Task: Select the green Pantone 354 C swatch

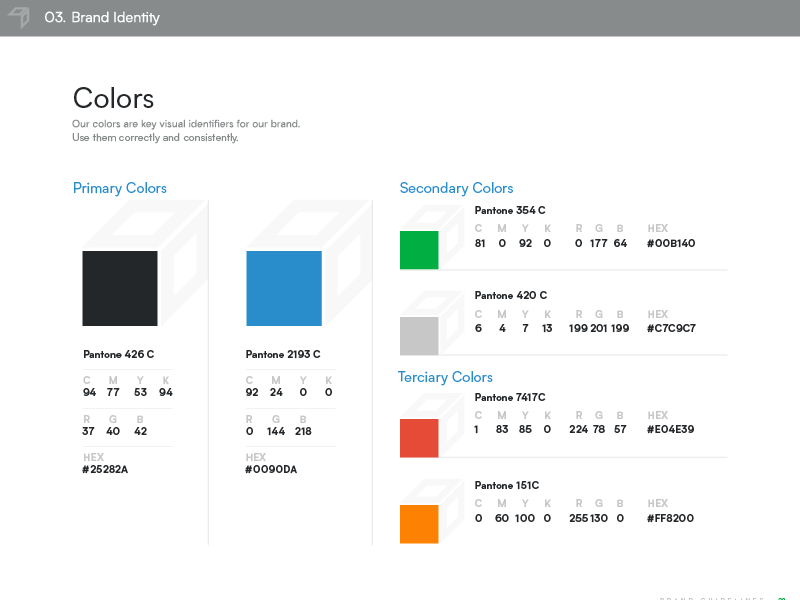Action: coord(419,250)
